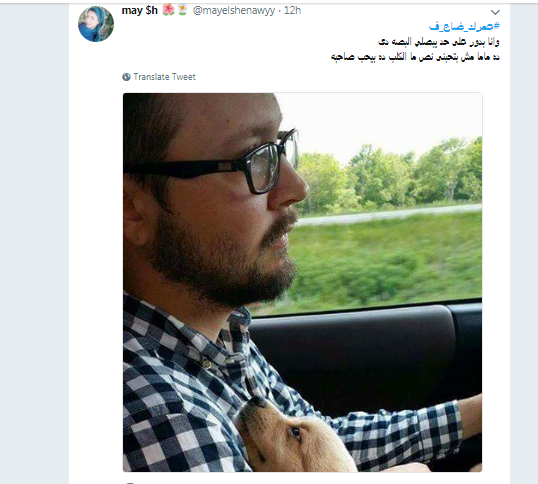Expand the tweet options chevron menu
Screen dimensions: 538x484
(x=495, y=12)
